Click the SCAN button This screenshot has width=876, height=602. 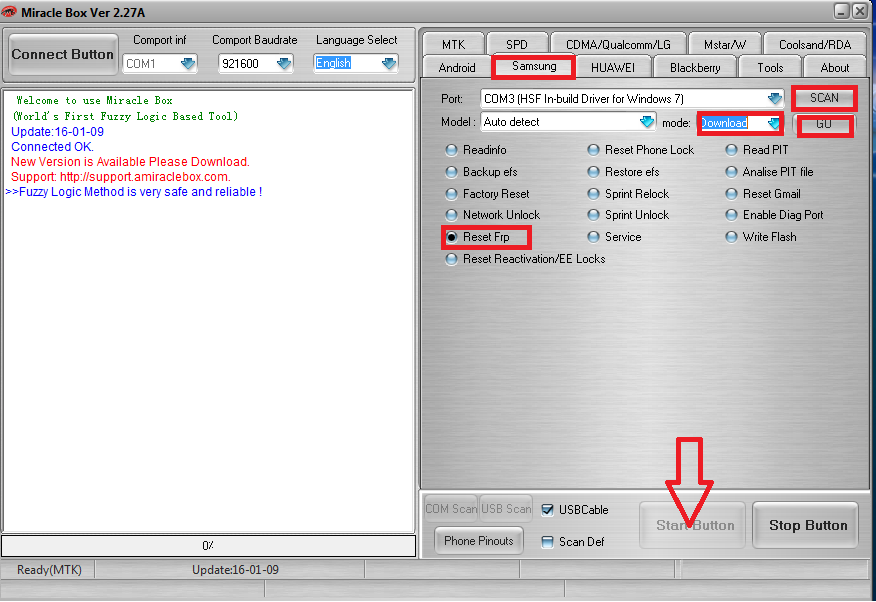pos(824,98)
